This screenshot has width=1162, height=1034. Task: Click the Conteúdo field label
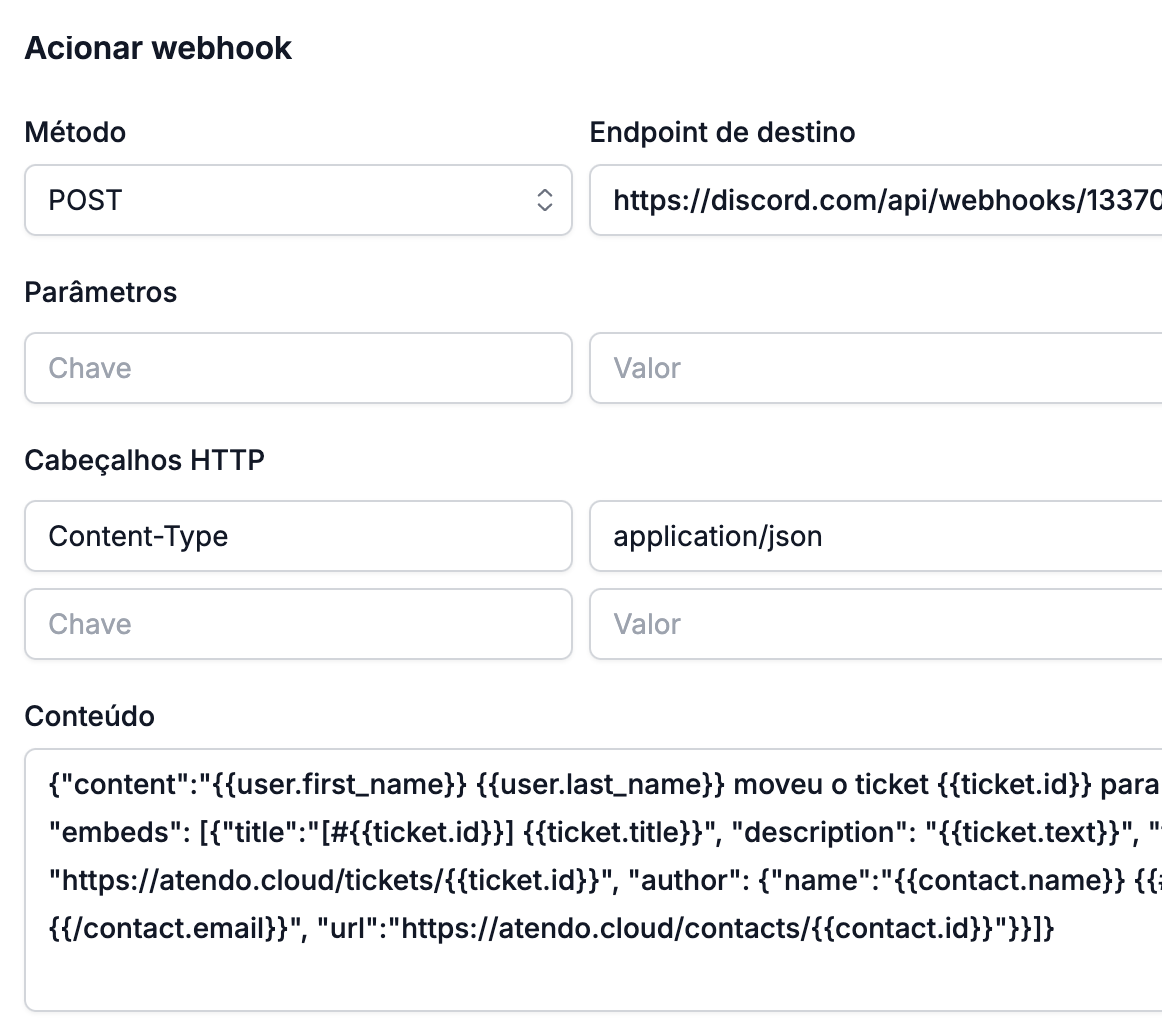[89, 716]
